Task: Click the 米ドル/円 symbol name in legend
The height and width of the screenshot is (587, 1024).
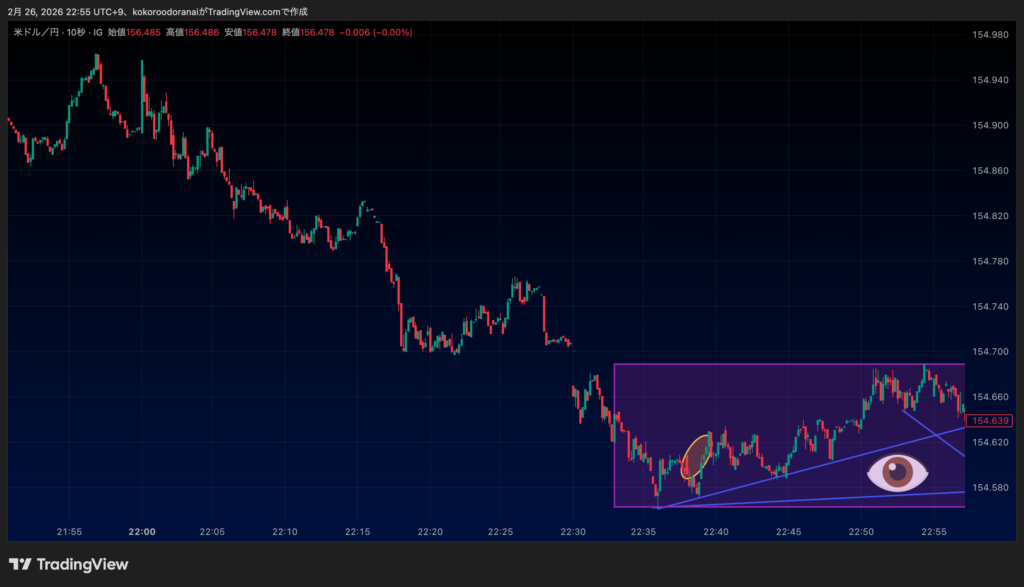Action: coord(35,32)
